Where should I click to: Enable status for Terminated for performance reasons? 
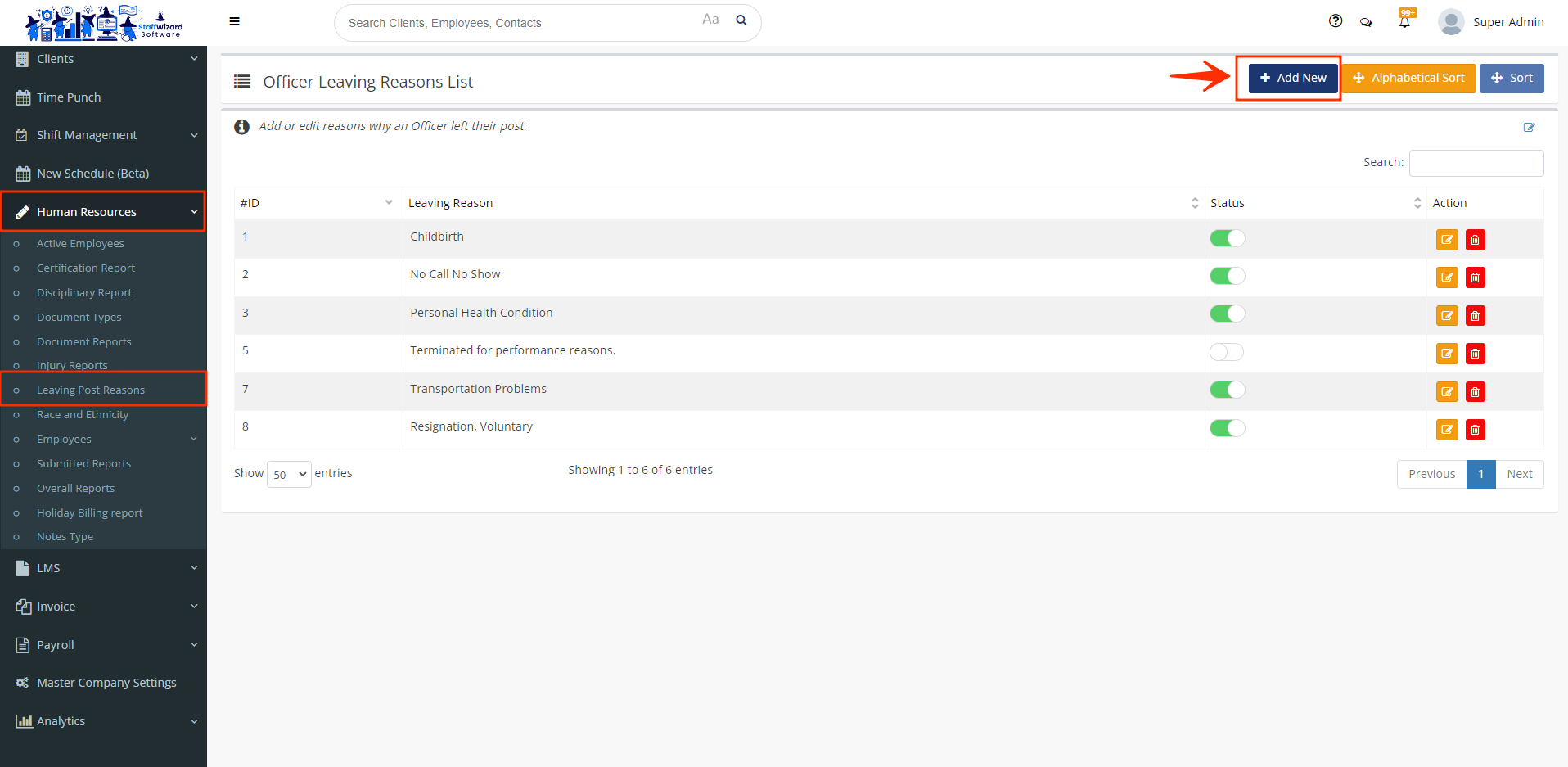(1226, 351)
